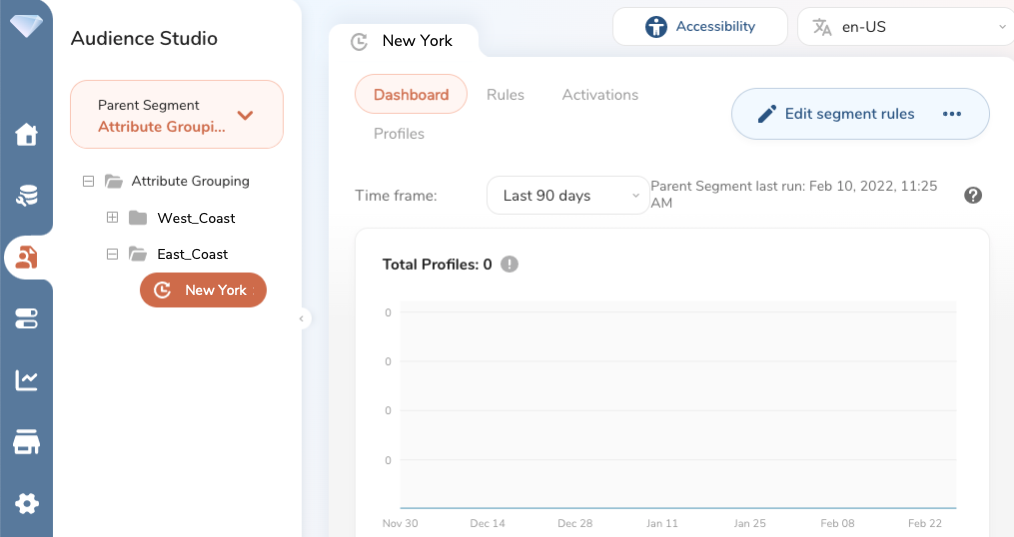
Task: Select the Audience Studio sidebar icon
Action: coord(27,258)
